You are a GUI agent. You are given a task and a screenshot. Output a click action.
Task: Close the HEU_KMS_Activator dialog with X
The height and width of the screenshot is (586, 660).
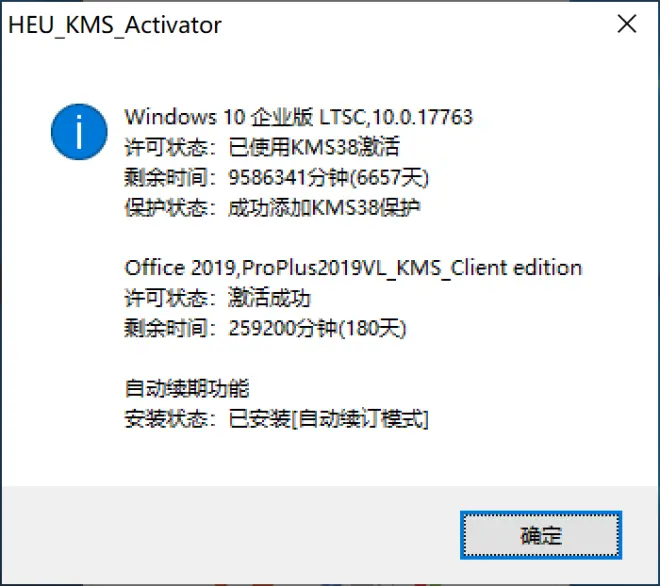(x=627, y=24)
